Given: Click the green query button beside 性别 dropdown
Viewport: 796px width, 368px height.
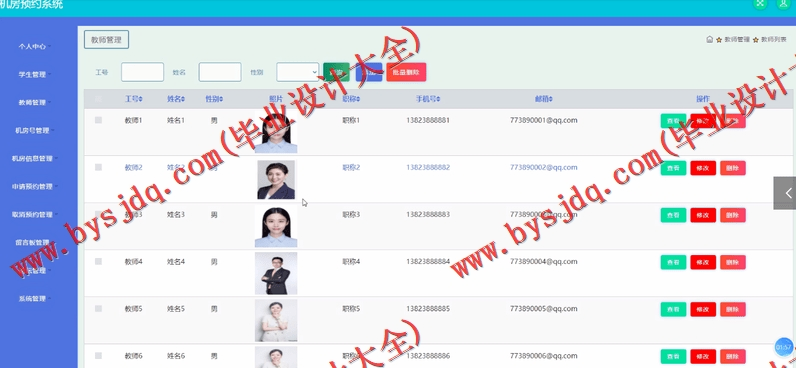Looking at the screenshot, I should (336, 72).
